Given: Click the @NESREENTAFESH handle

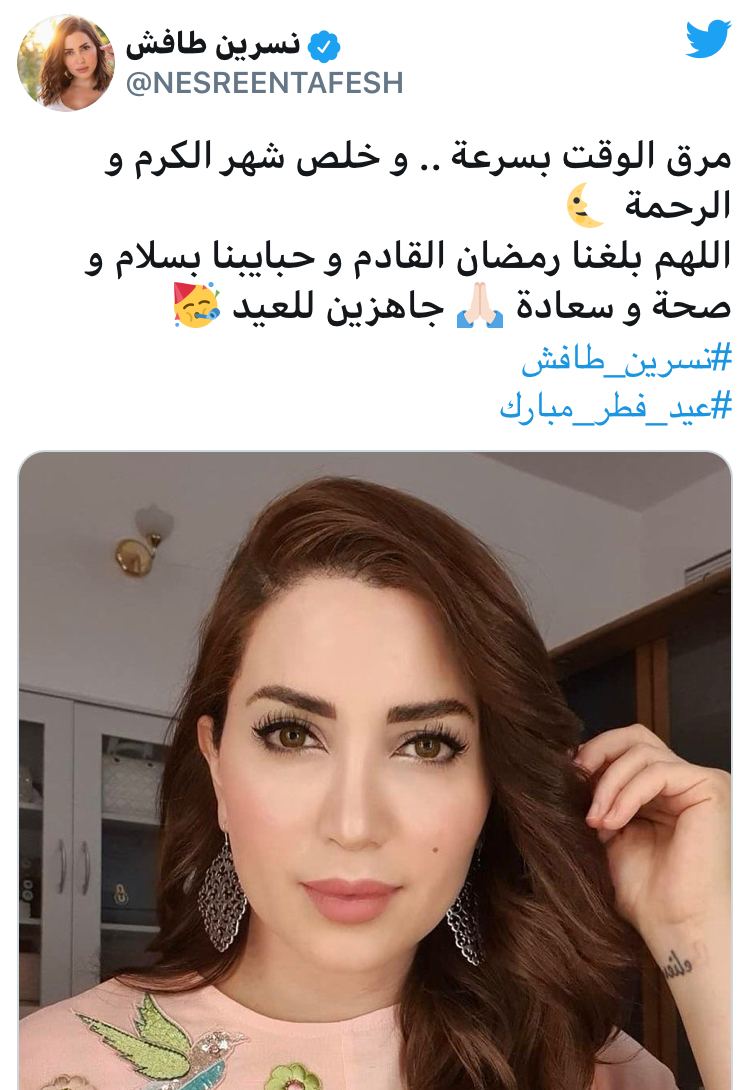Looking at the screenshot, I should [264, 83].
